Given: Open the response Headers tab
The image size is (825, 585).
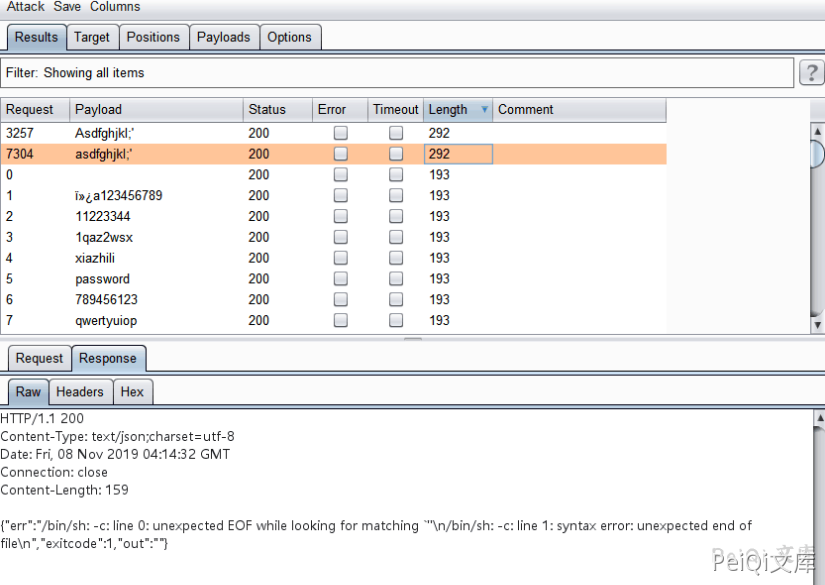Looking at the screenshot, I should (79, 392).
